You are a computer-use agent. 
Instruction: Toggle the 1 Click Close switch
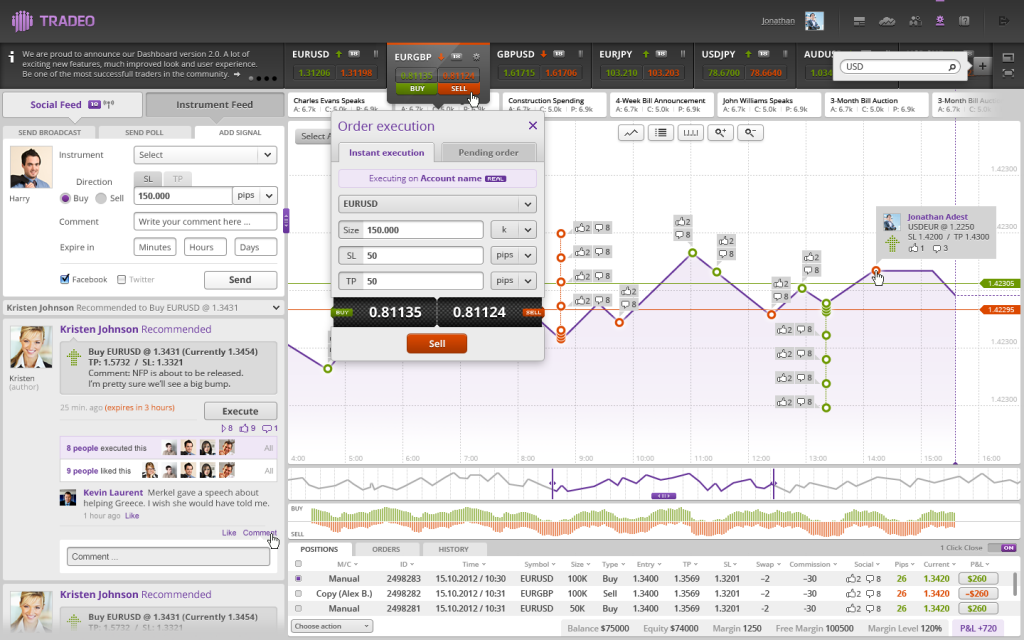coord(1008,548)
